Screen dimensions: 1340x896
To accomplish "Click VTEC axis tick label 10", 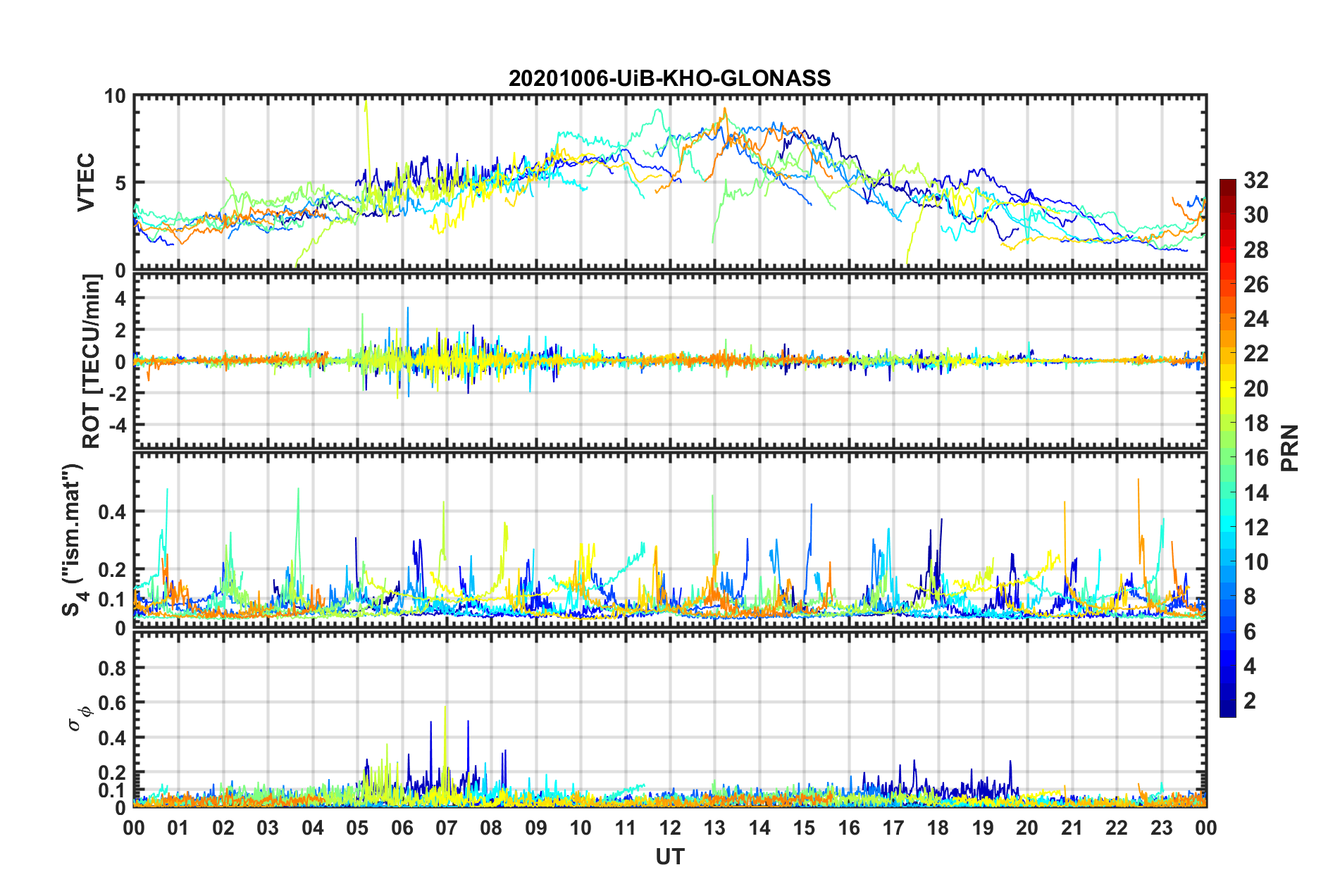I will click(115, 97).
